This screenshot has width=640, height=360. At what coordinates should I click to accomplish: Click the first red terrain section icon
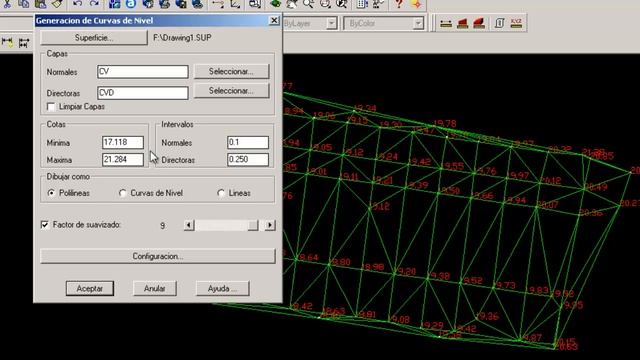click(x=462, y=23)
